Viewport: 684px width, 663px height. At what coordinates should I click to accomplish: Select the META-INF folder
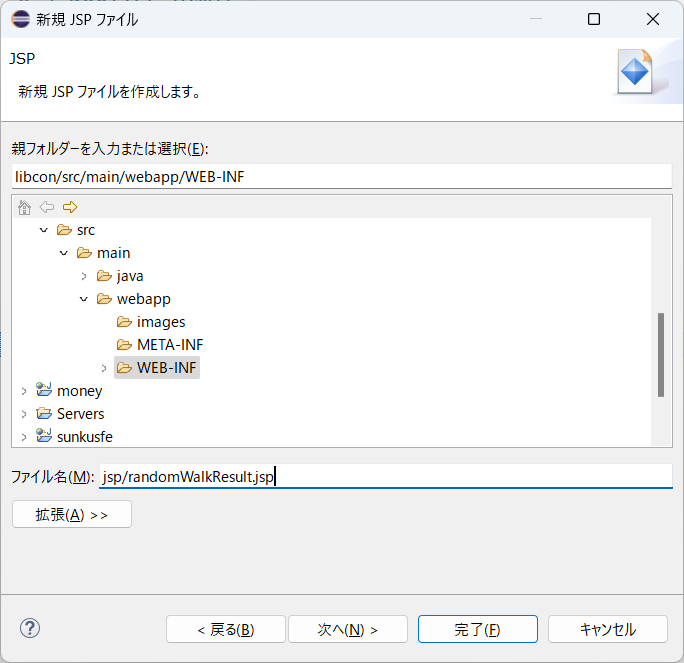click(x=170, y=345)
